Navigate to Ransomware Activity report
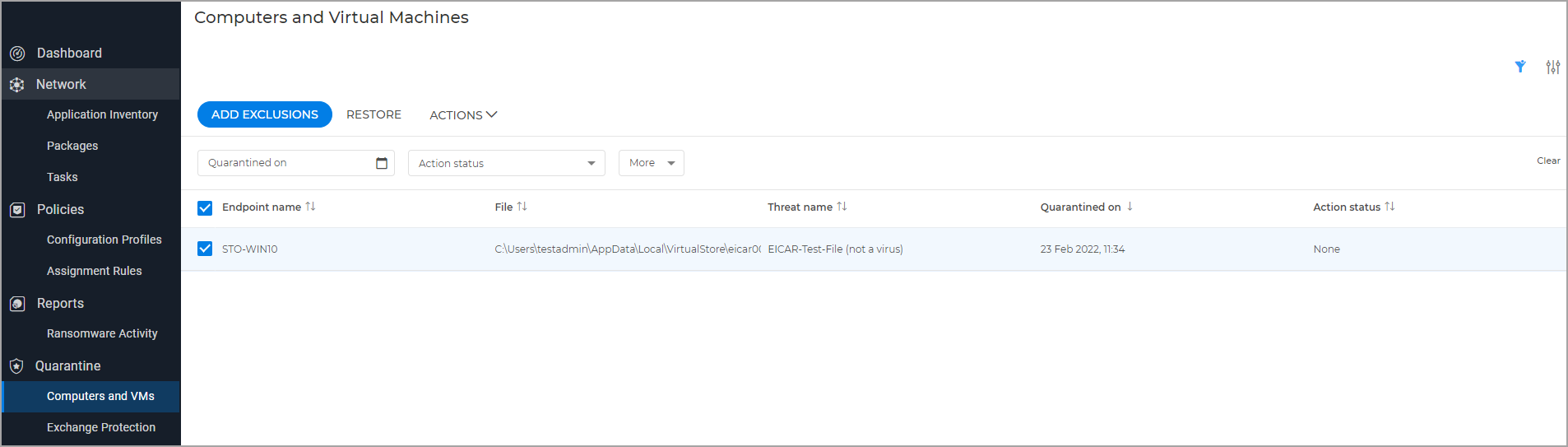This screenshot has width=1568, height=447. pyautogui.click(x=102, y=333)
